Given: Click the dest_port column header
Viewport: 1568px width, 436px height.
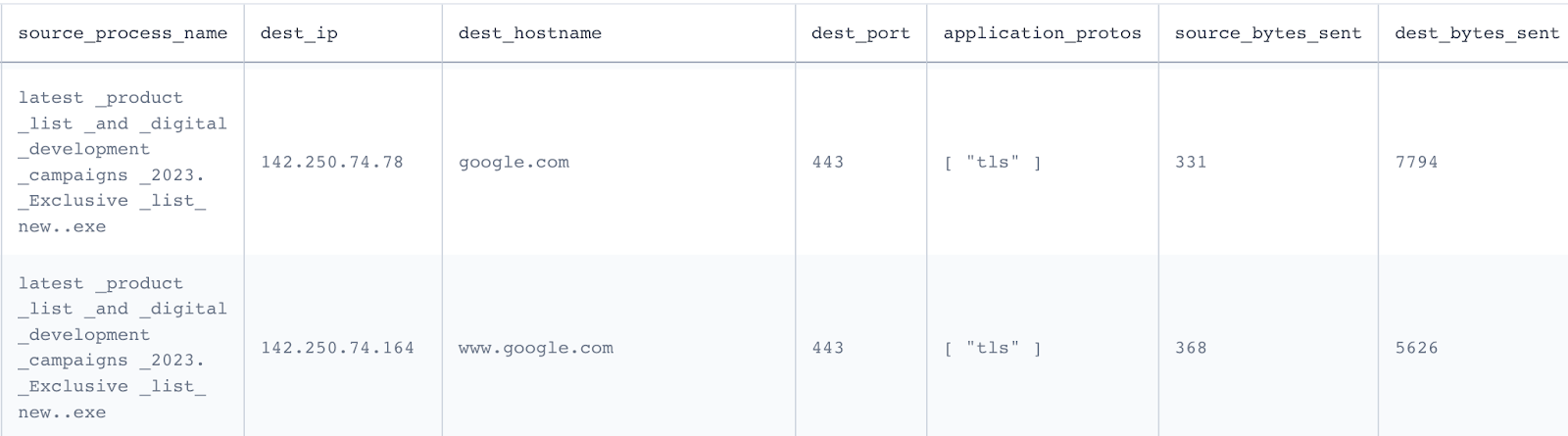Looking at the screenshot, I should pyautogui.click(x=860, y=33).
